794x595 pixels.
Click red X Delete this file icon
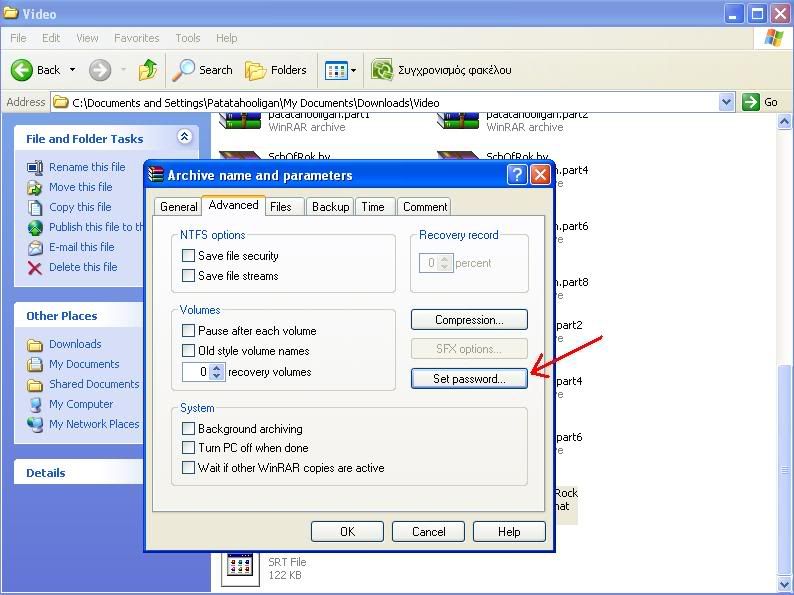point(35,267)
